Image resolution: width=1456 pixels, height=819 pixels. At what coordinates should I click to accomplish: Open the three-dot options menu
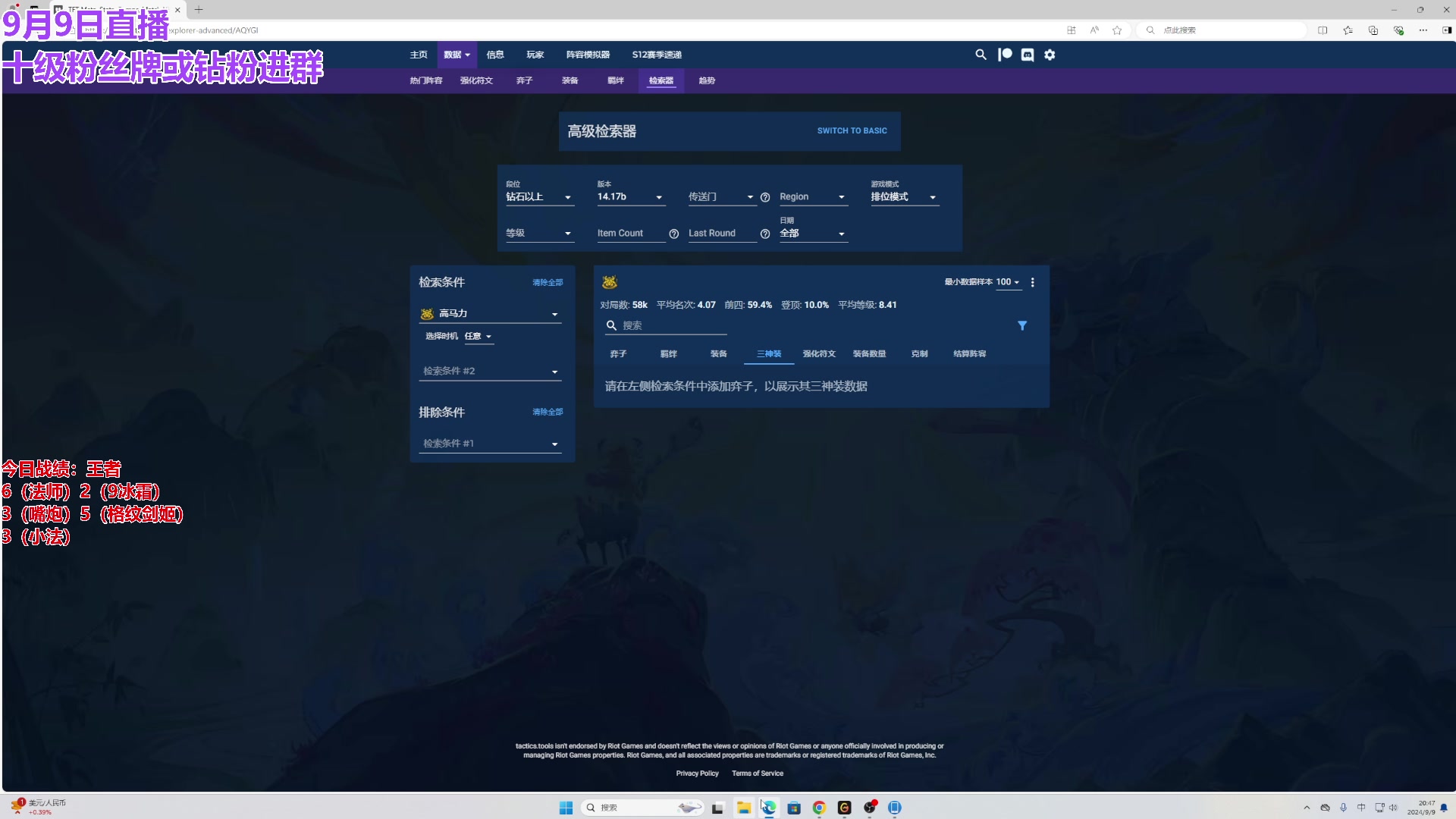pos(1032,282)
